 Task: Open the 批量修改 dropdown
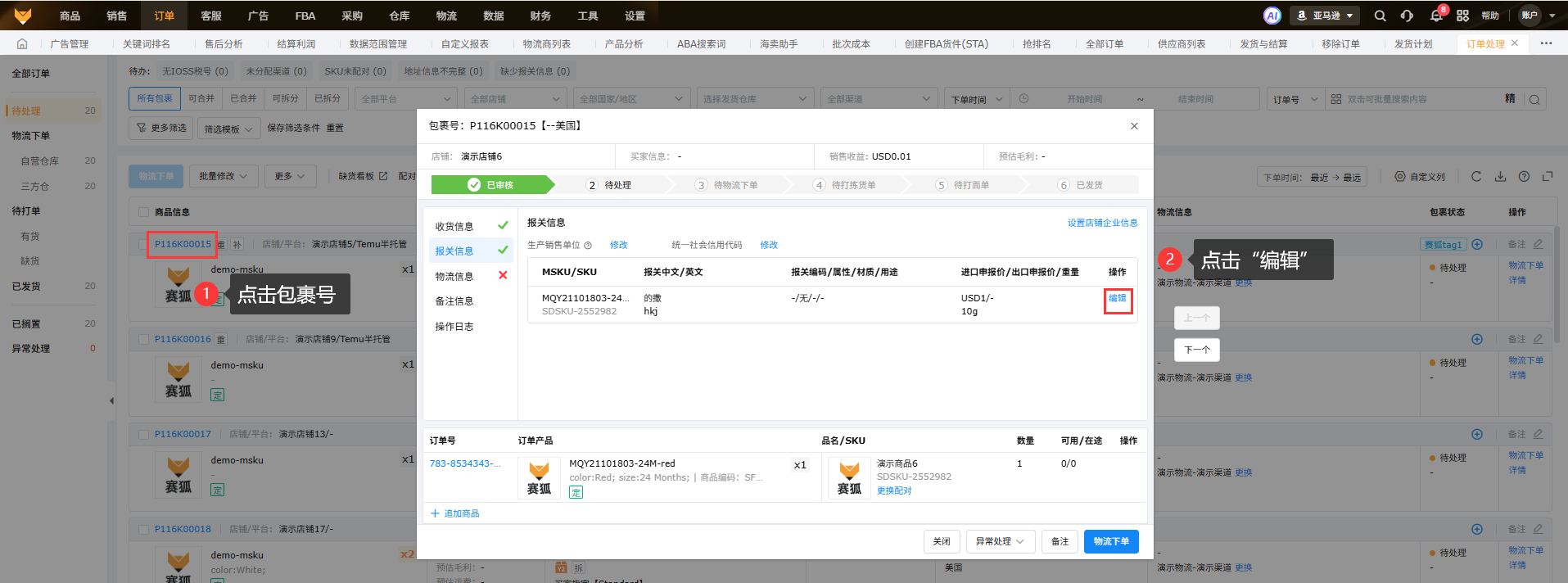point(224,176)
